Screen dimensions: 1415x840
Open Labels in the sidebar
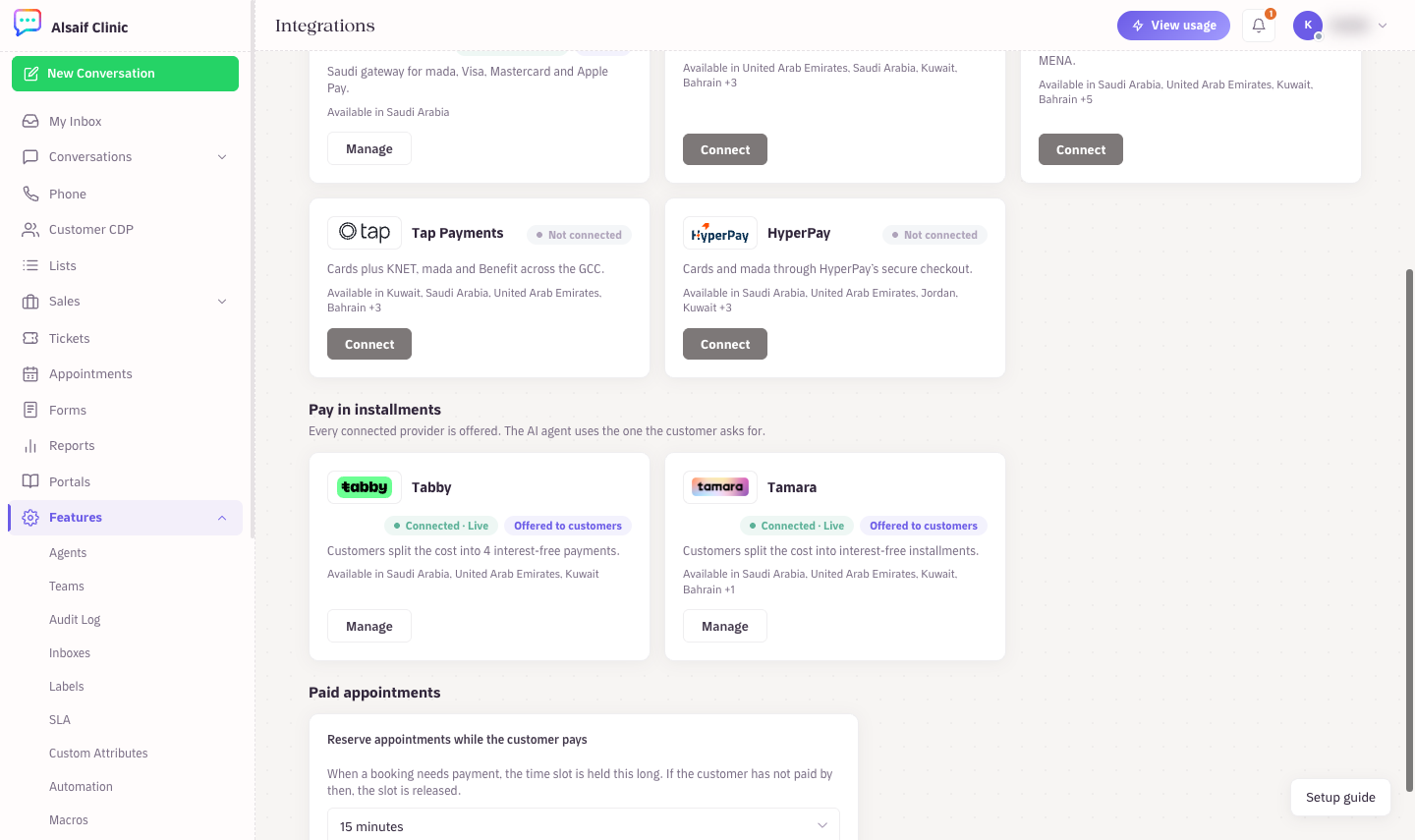point(67,687)
